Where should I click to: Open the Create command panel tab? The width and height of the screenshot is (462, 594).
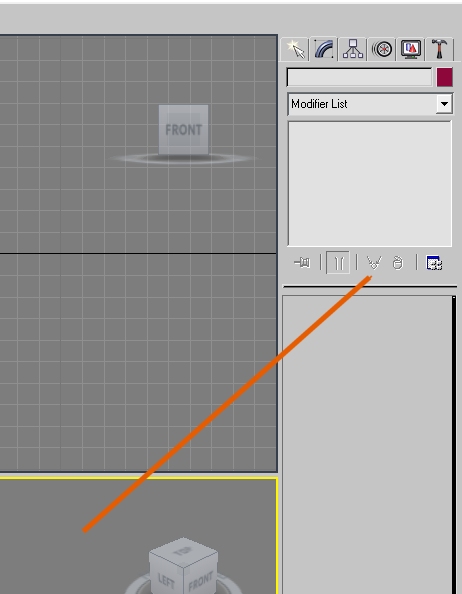pos(295,49)
